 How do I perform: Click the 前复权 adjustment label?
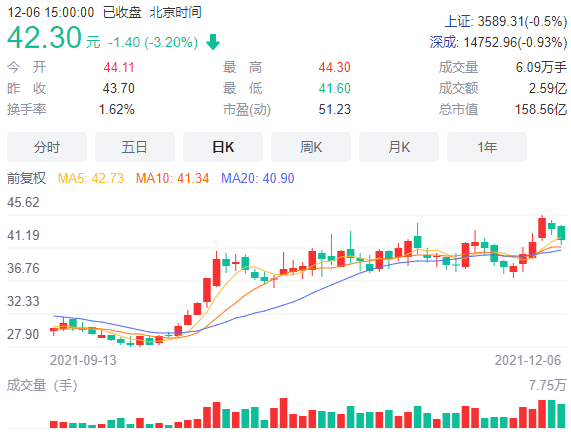pyautogui.click(x=27, y=178)
